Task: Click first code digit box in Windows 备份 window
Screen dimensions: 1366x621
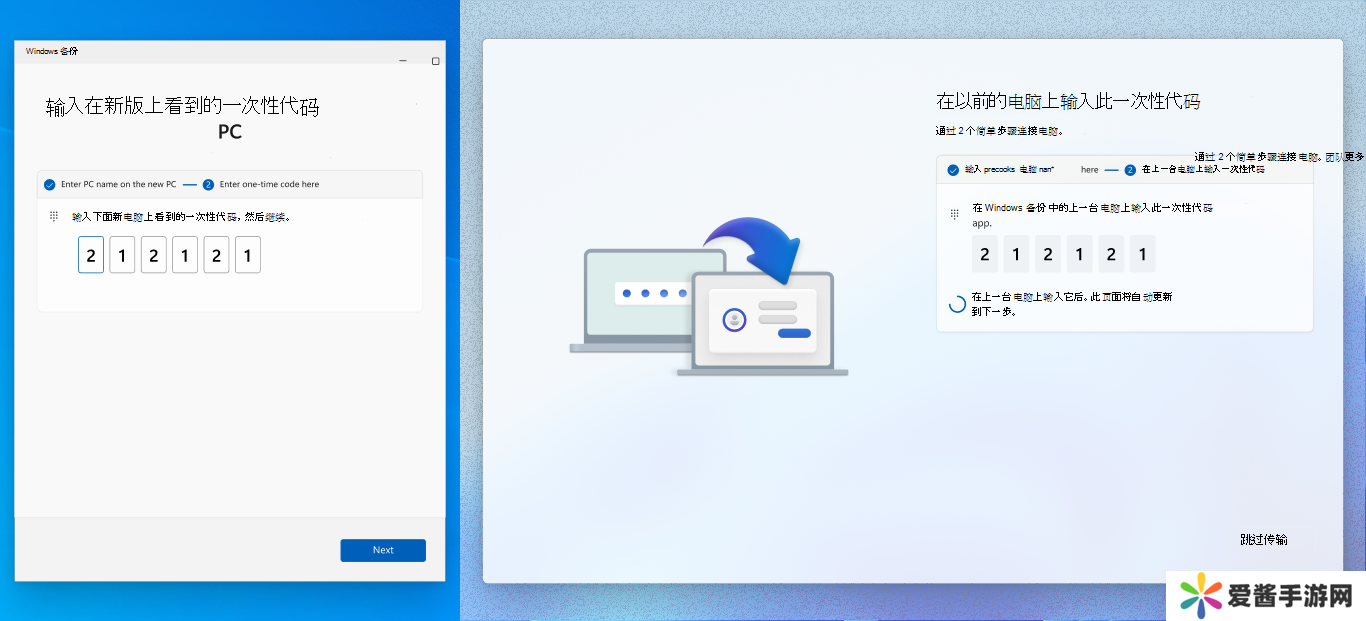Action: coord(91,255)
